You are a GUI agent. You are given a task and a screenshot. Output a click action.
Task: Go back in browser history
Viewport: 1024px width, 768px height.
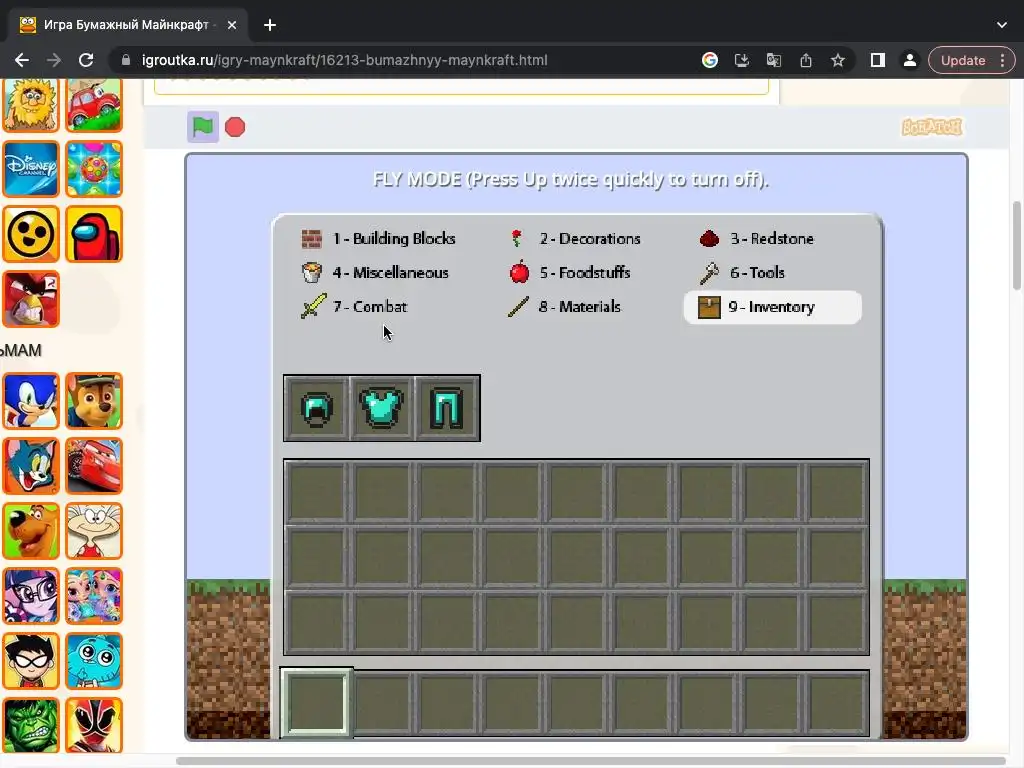point(22,60)
